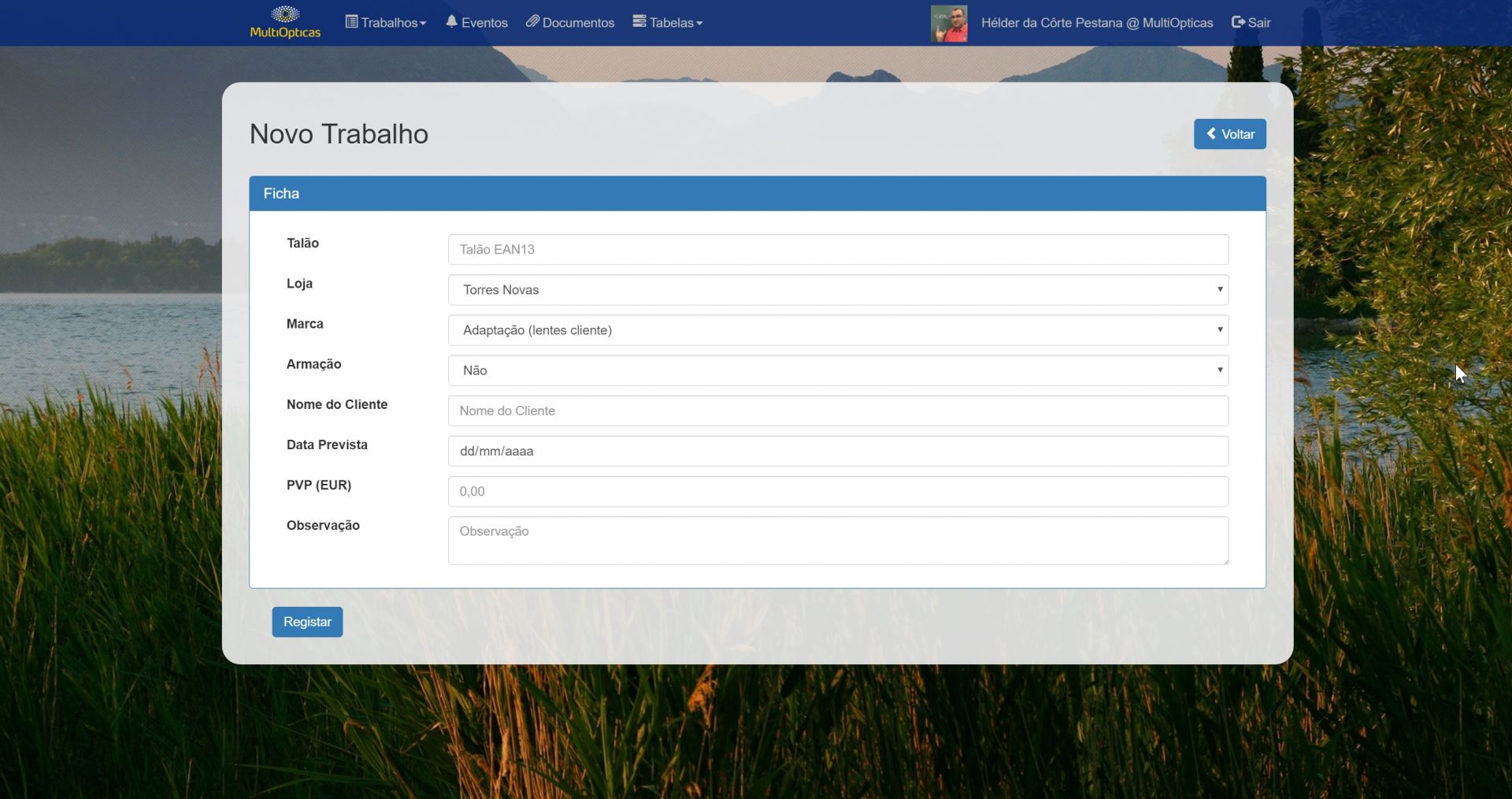Click the MultiOpticas logo

click(x=285, y=22)
